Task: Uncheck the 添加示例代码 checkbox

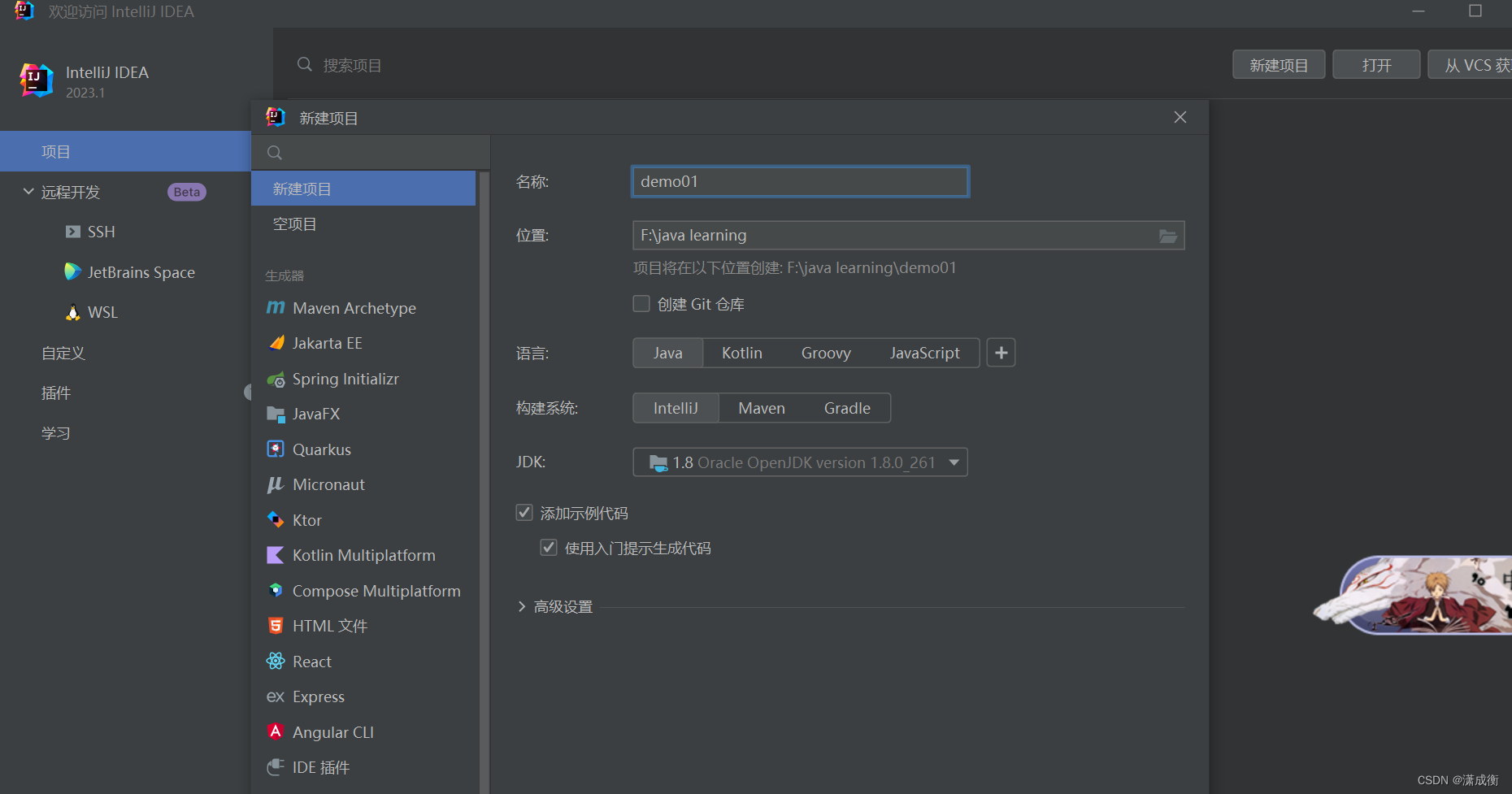Action: 524,513
